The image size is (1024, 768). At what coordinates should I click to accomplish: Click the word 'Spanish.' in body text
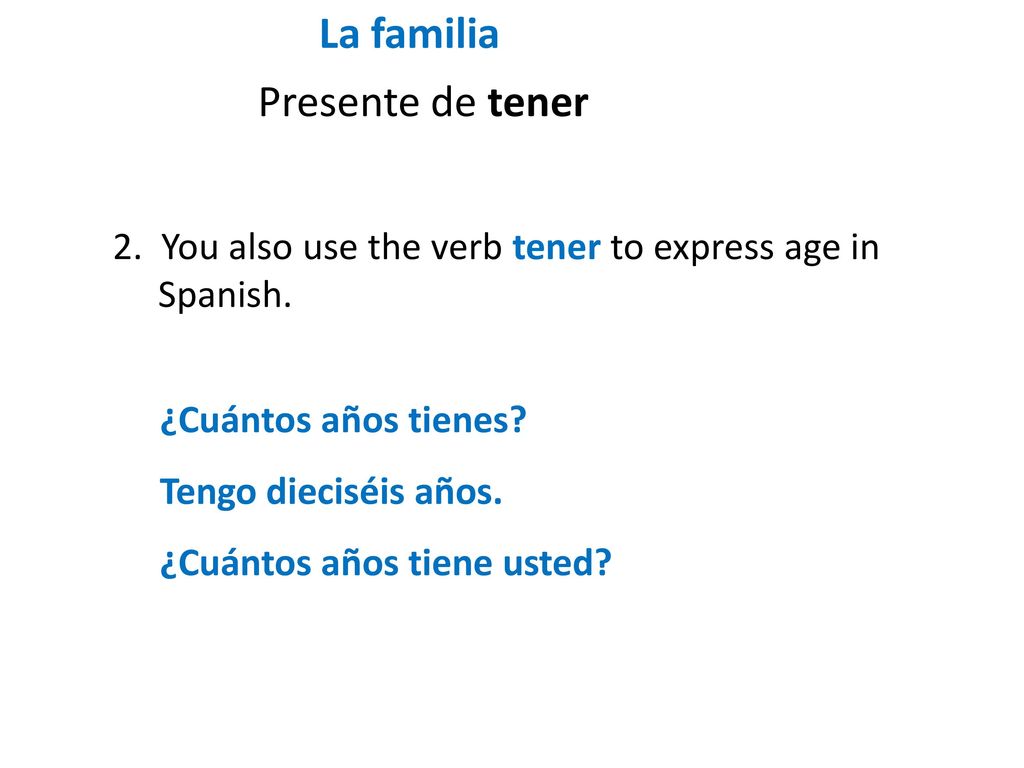tap(225, 295)
